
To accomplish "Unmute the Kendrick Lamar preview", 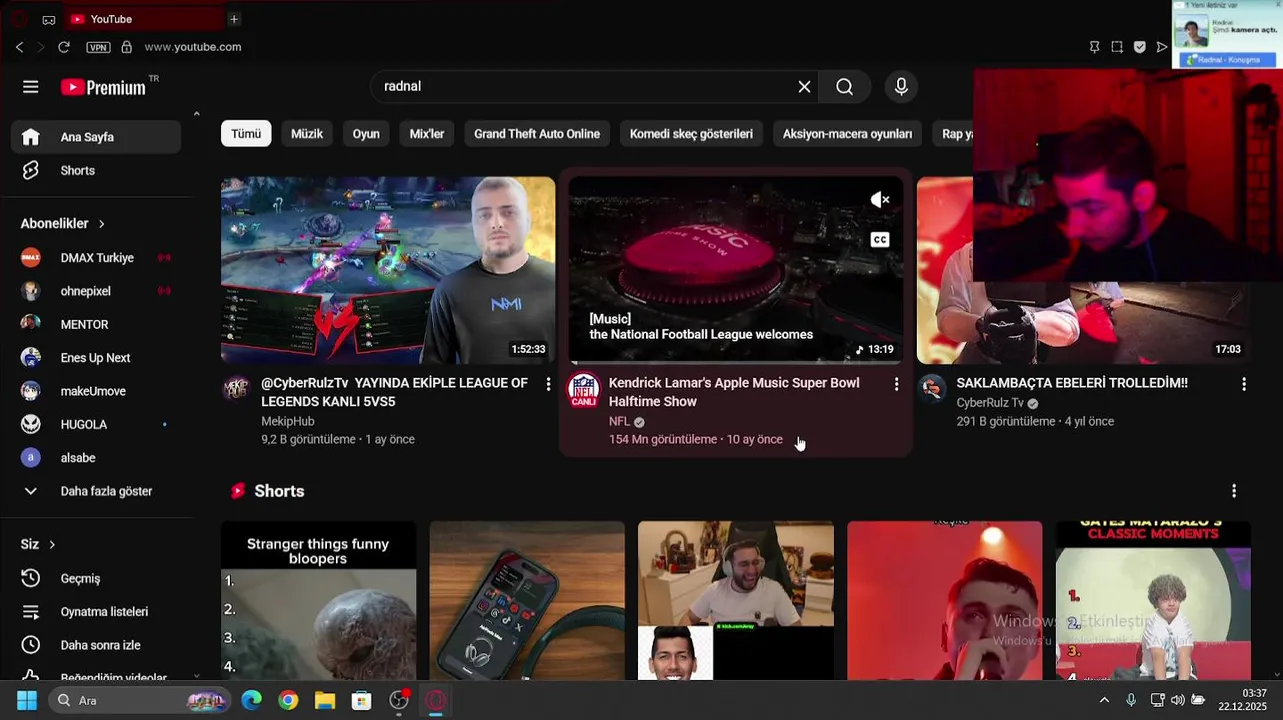I will click(880, 200).
